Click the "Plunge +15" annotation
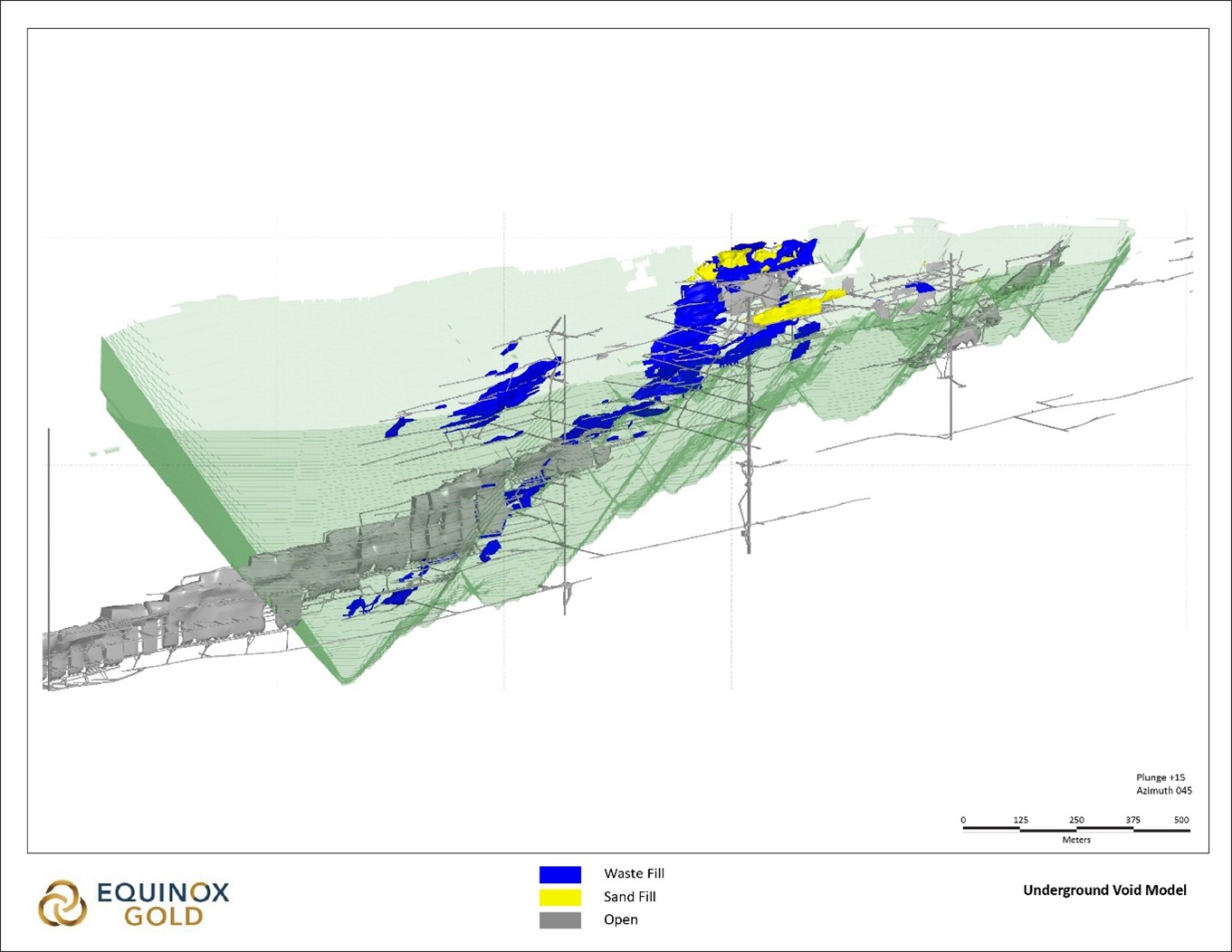The image size is (1232, 952). point(1160,777)
